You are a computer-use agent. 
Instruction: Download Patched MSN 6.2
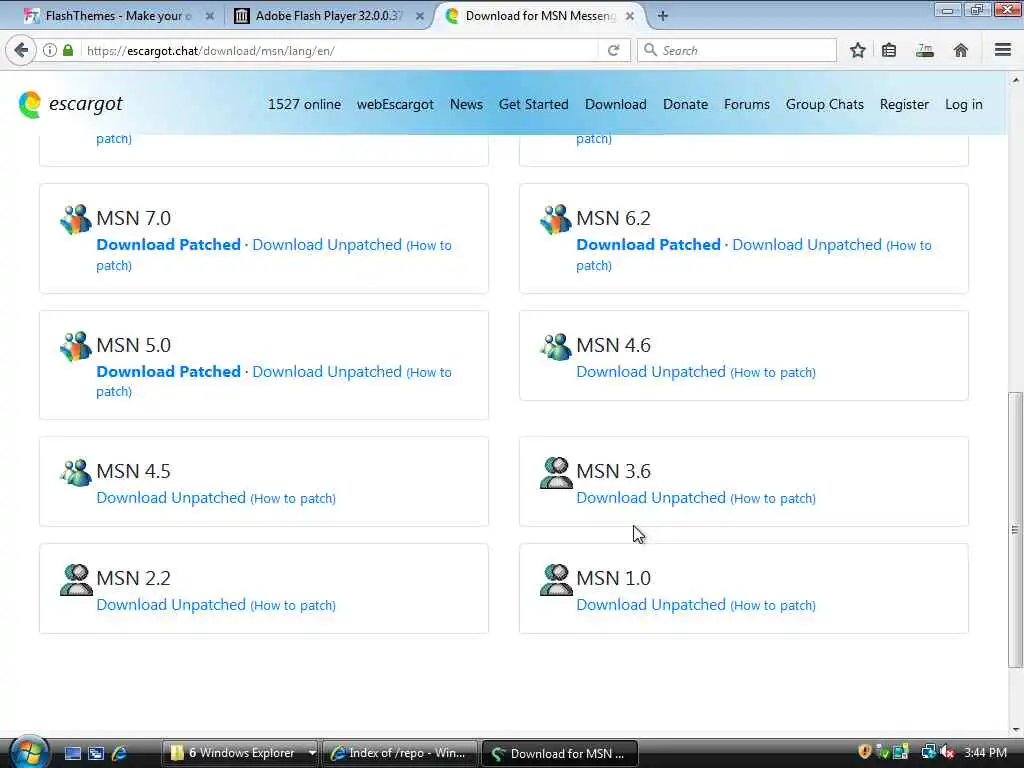point(648,244)
